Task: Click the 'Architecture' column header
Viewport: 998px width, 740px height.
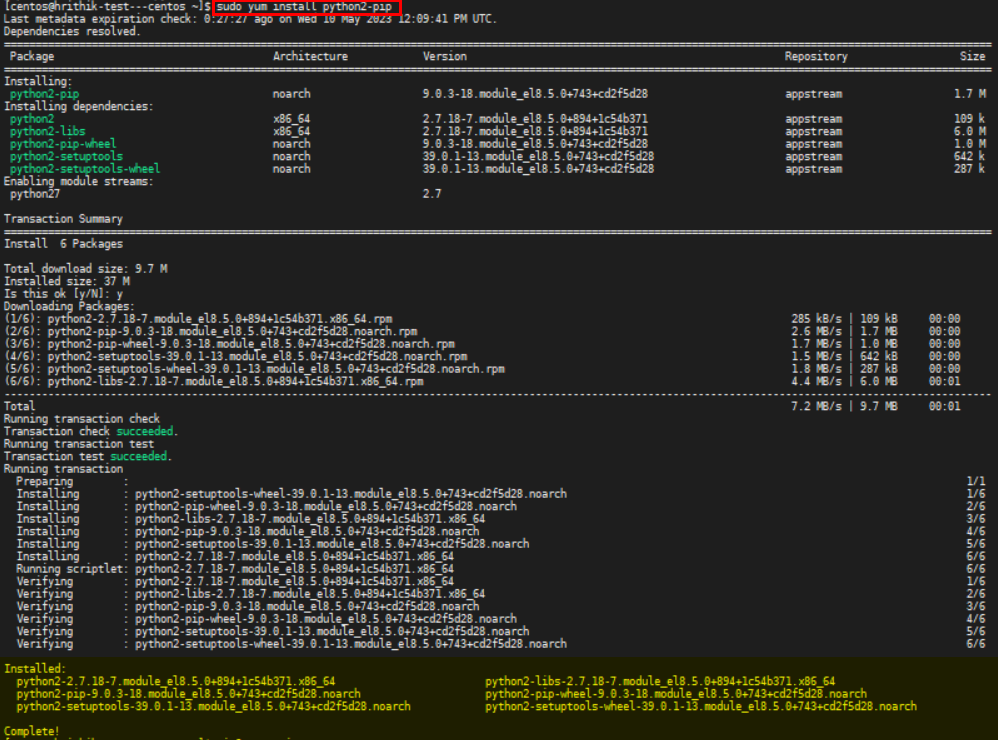Action: pyautogui.click(x=310, y=57)
